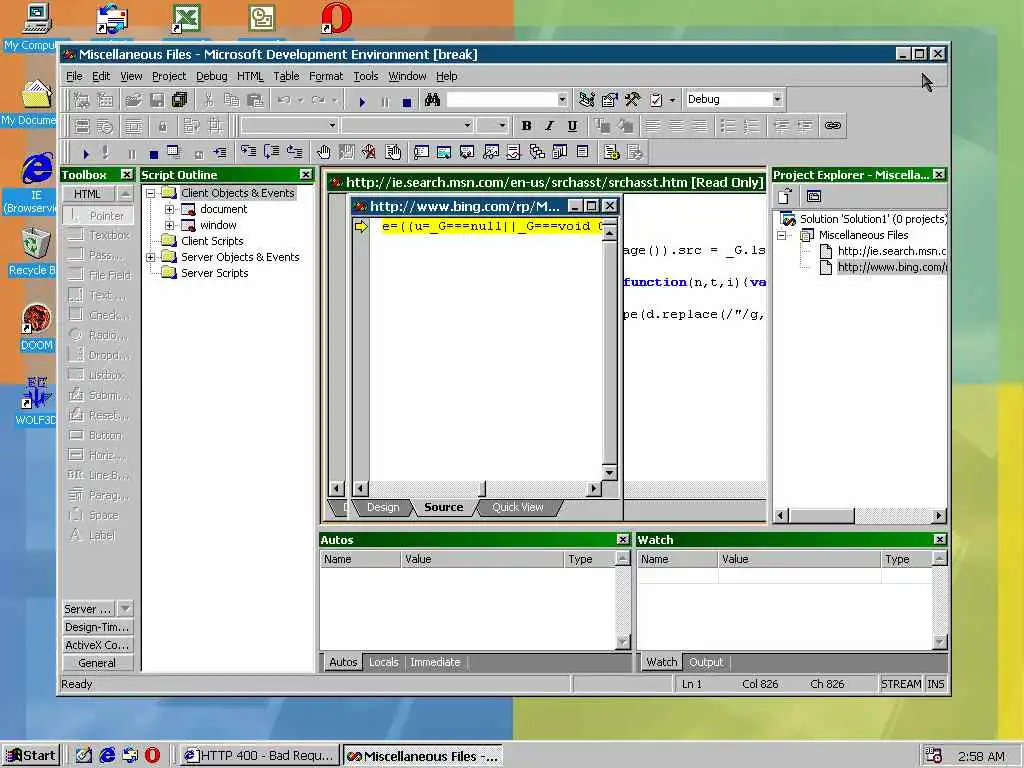Click the Clear All Breakpoints icon
Viewport: 1024px width, 768px height.
369,152
